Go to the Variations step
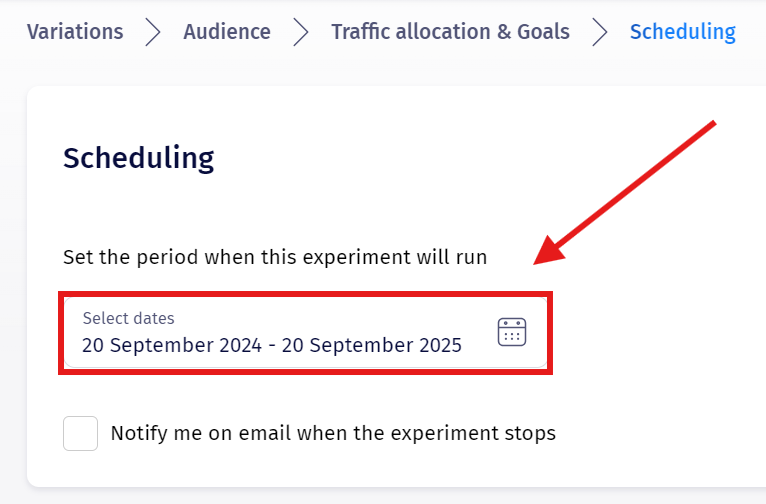 (x=75, y=32)
